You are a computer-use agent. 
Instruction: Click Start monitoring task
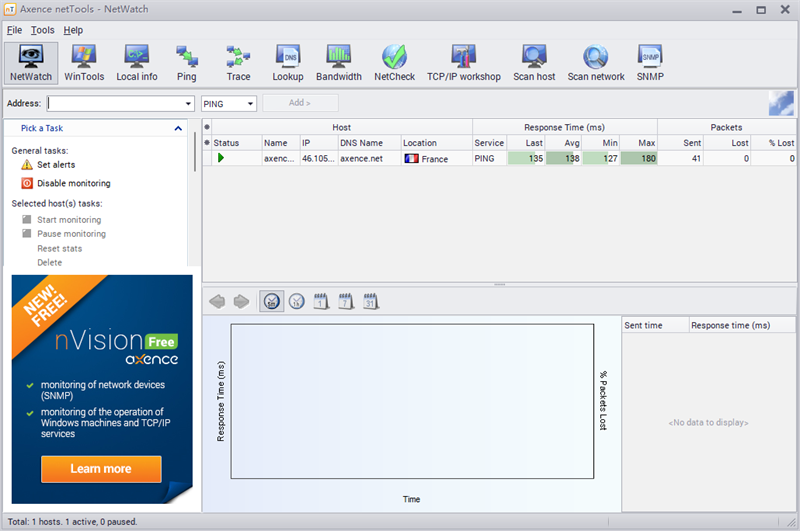coord(69,220)
